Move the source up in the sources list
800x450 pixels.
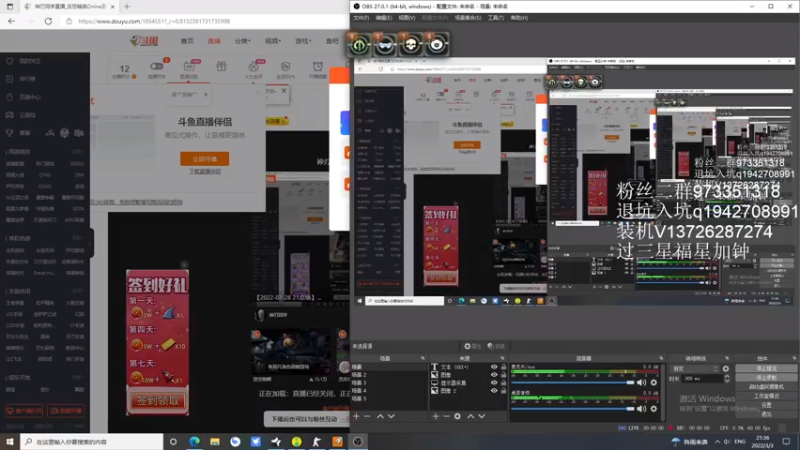(x=470, y=416)
